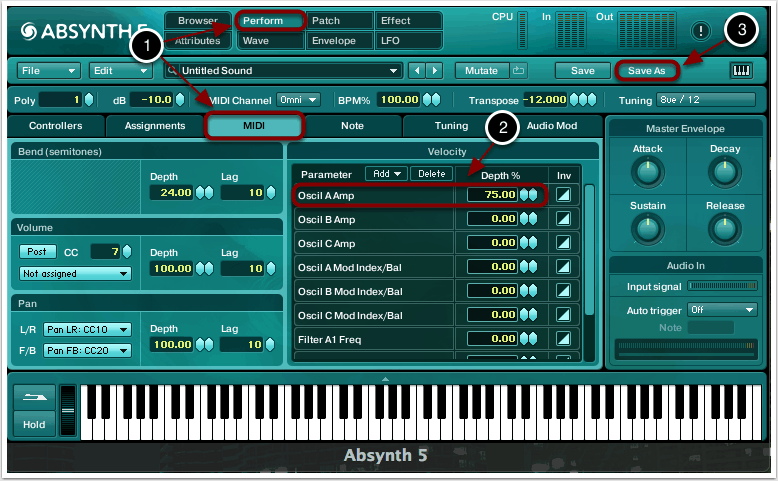Toggle the Post button in Volume

click(38, 252)
